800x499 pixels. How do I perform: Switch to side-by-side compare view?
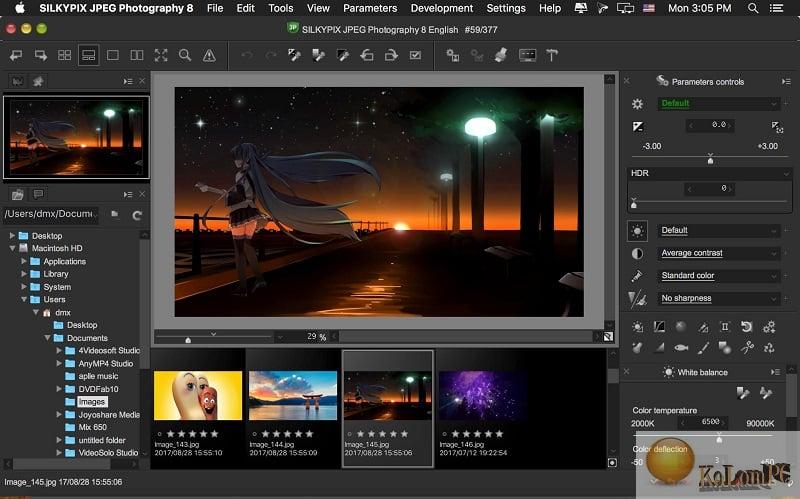(137, 55)
